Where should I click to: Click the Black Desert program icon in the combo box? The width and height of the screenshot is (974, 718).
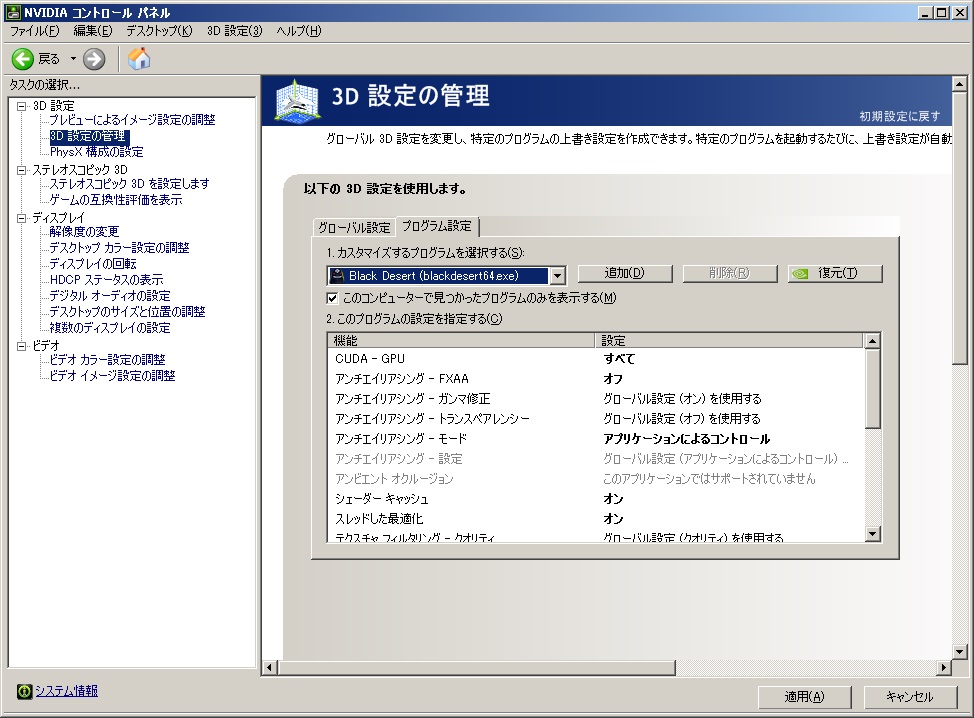pos(337,275)
